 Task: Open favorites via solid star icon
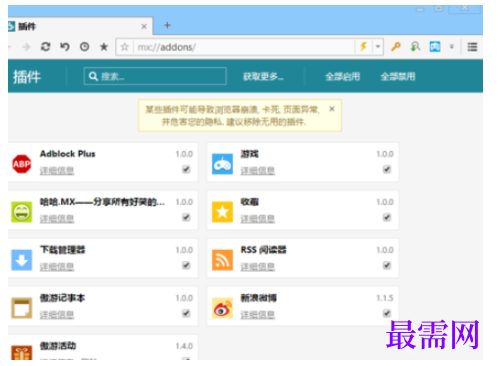pyautogui.click(x=104, y=47)
